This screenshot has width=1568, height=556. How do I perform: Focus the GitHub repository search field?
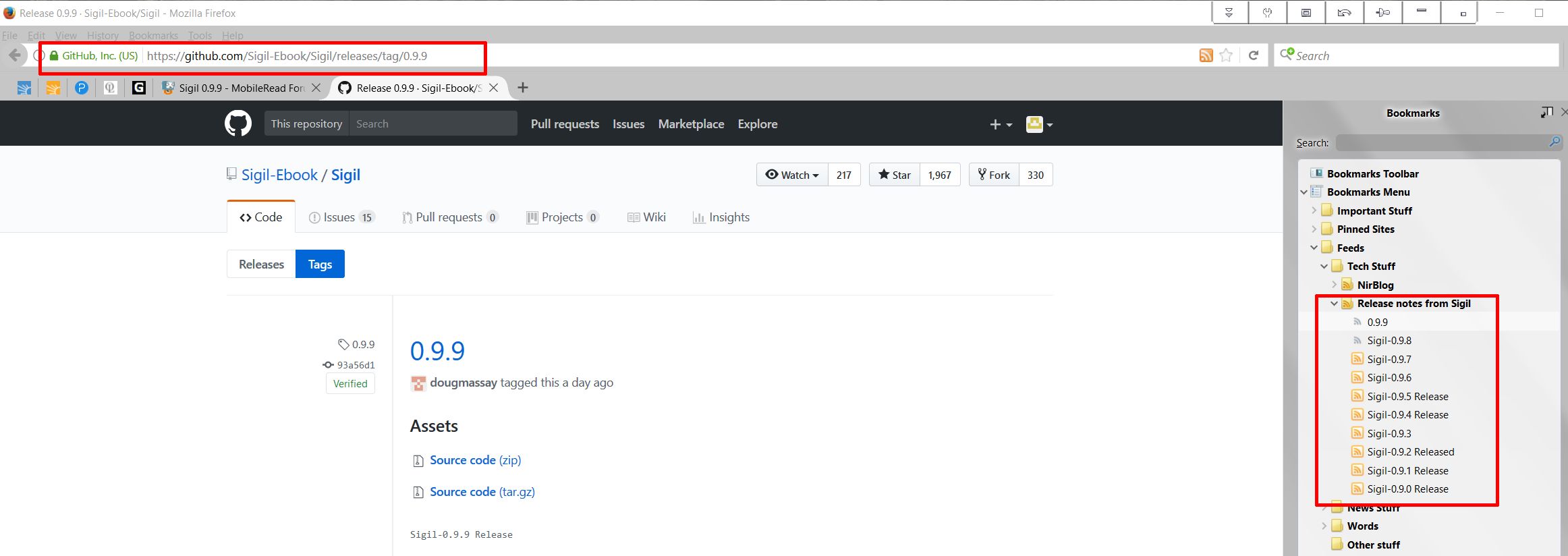[432, 123]
